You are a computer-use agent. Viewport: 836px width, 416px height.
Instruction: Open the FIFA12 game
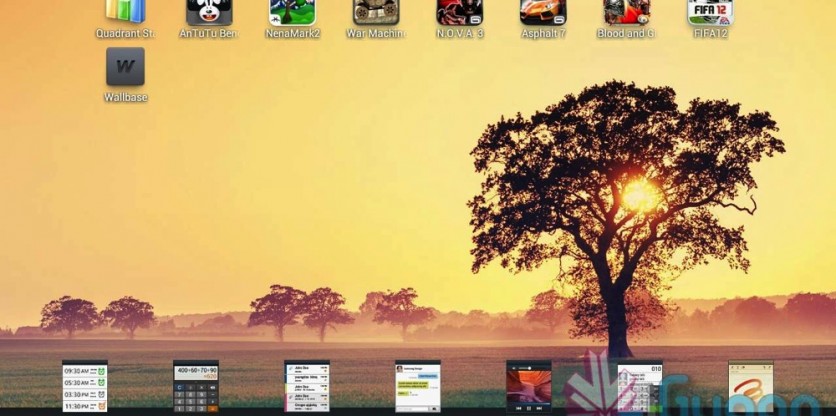710,12
